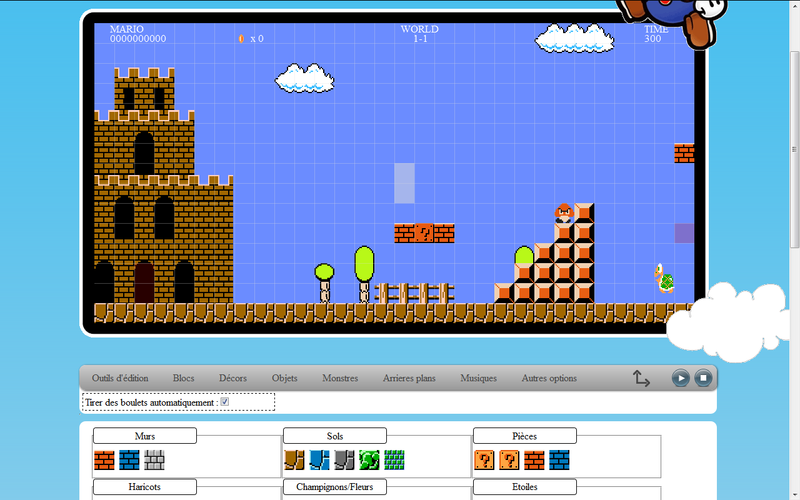The image size is (800, 500).
Task: Click the green bush beside the stair blocks
Action: point(524,255)
